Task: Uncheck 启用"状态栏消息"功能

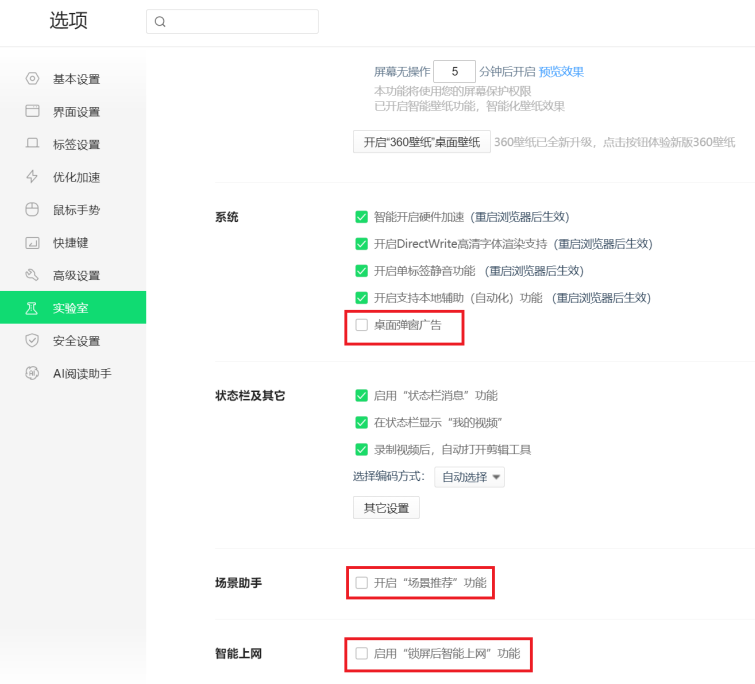Action: pos(362,396)
